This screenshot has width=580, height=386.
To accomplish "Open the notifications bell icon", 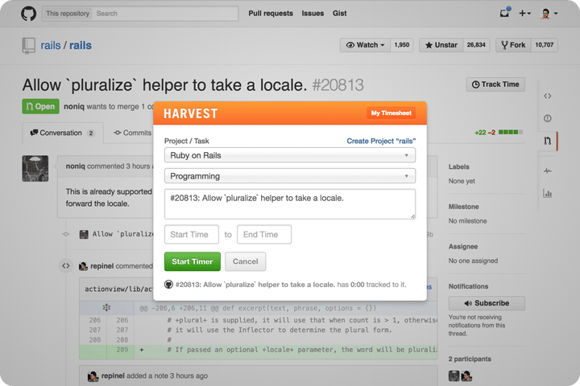I will pos(504,13).
